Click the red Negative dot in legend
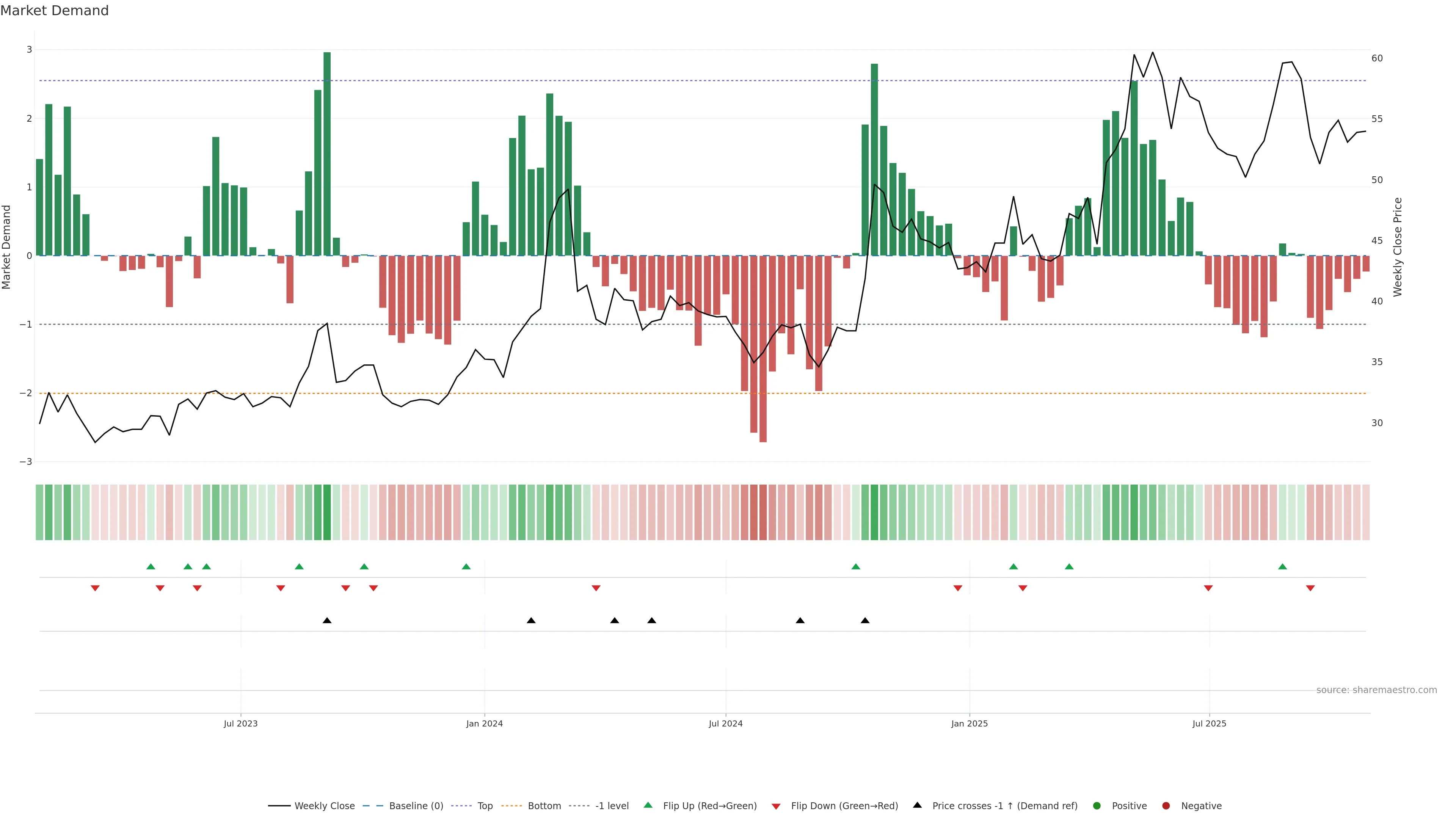The image size is (1456, 819). 1166,806
